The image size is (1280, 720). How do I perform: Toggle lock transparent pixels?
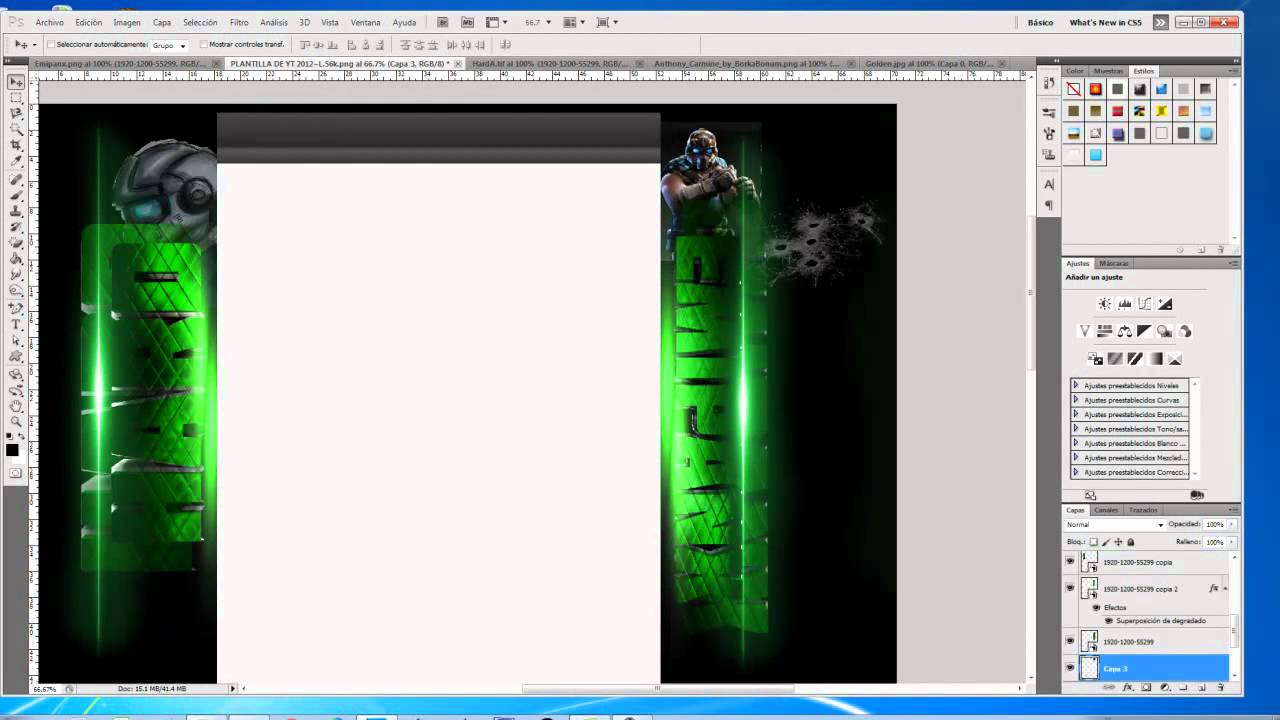click(x=1093, y=542)
